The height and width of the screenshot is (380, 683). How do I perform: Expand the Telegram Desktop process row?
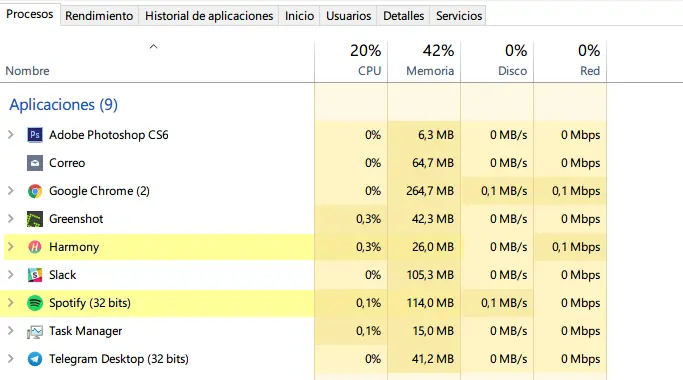coord(11,359)
